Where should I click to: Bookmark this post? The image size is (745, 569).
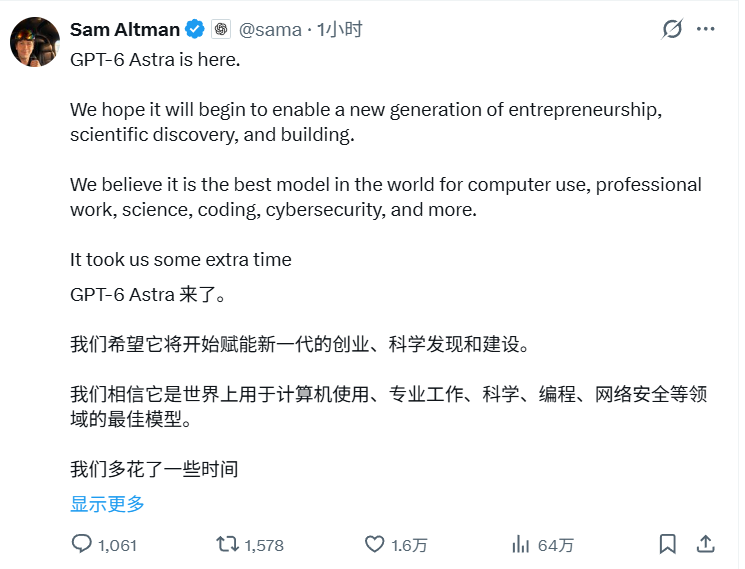668,544
